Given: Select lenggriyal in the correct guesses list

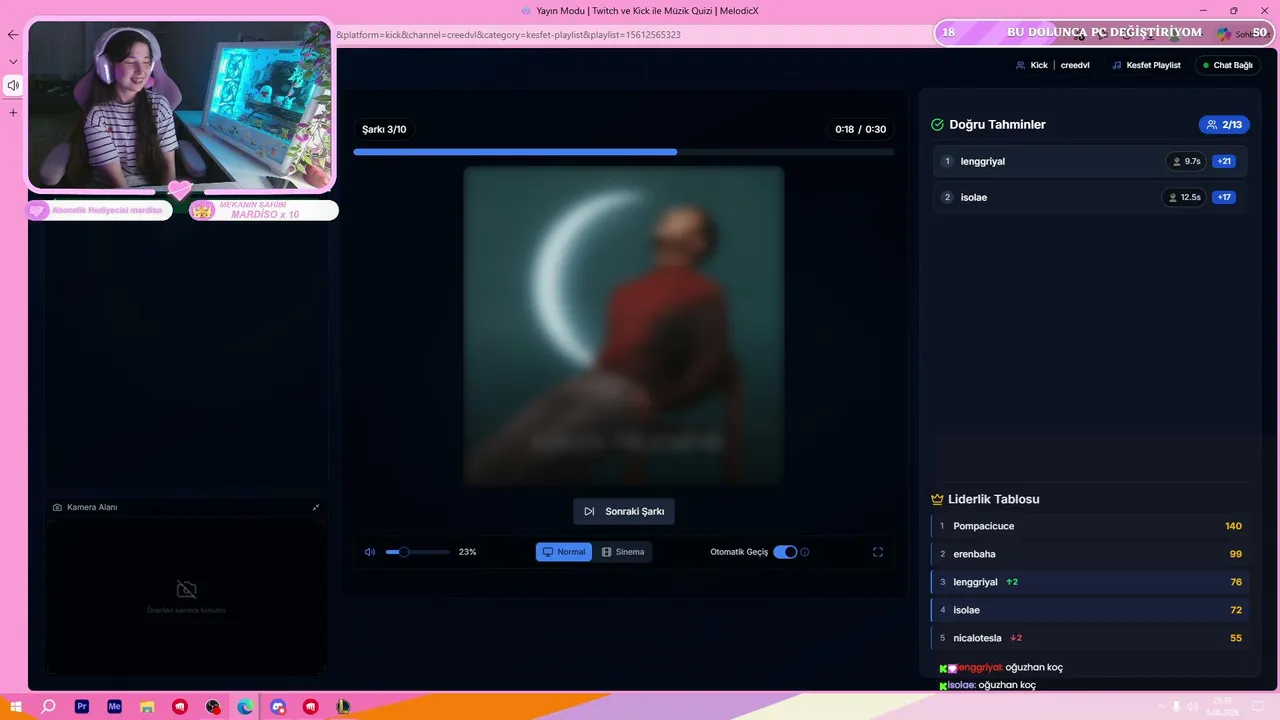Looking at the screenshot, I should coord(1090,161).
